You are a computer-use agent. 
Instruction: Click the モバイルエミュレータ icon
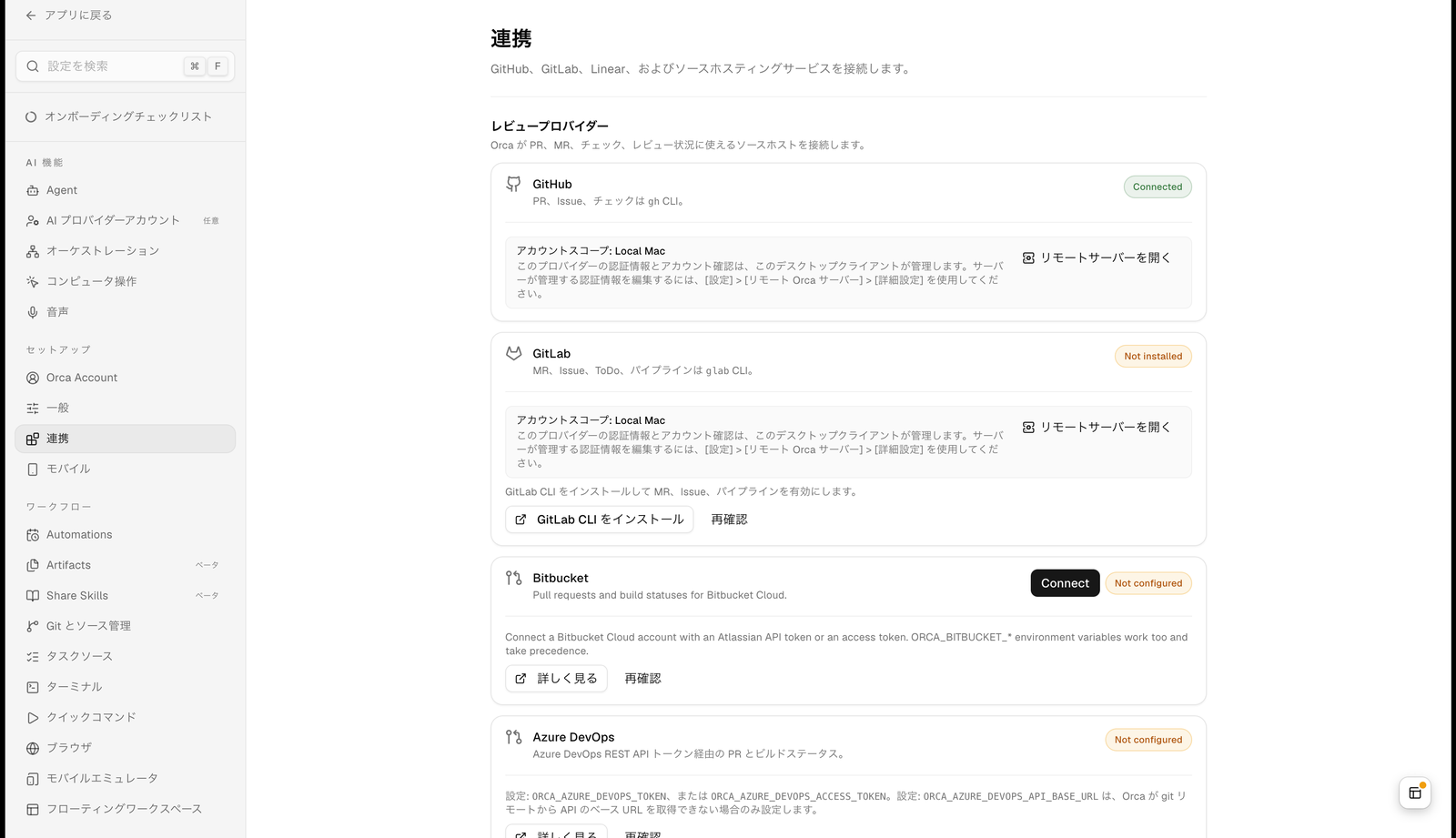(x=33, y=779)
